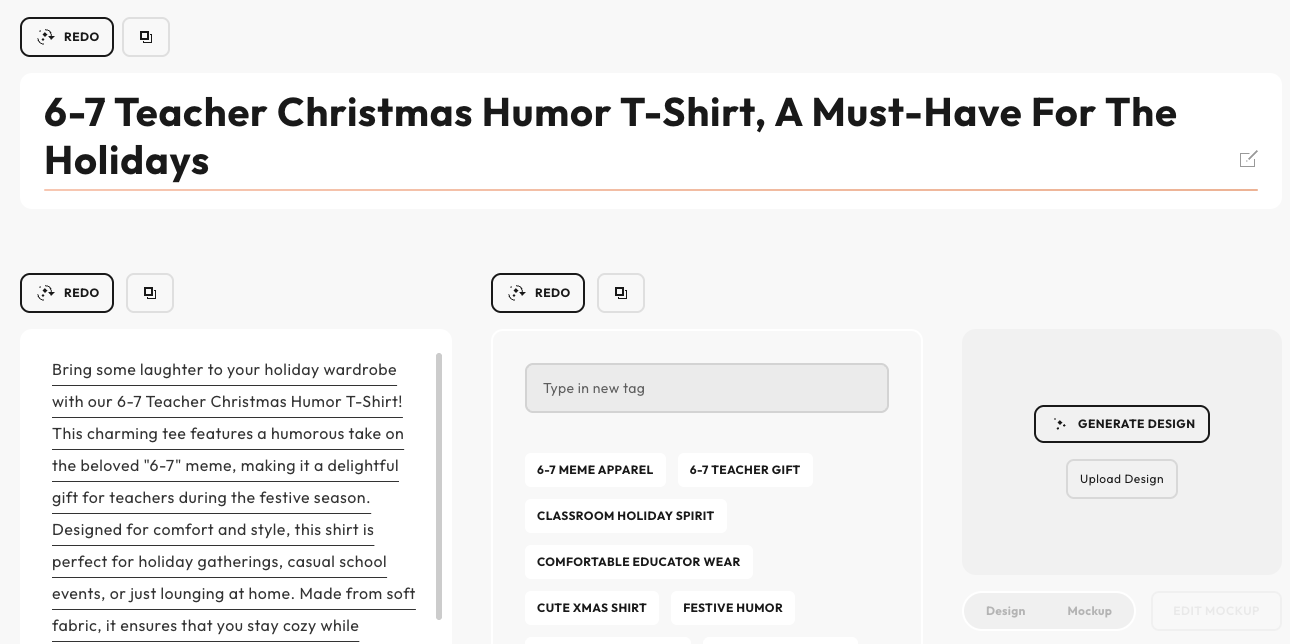The width and height of the screenshot is (1290, 644).
Task: Click the Generate Design button
Action: [1122, 424]
